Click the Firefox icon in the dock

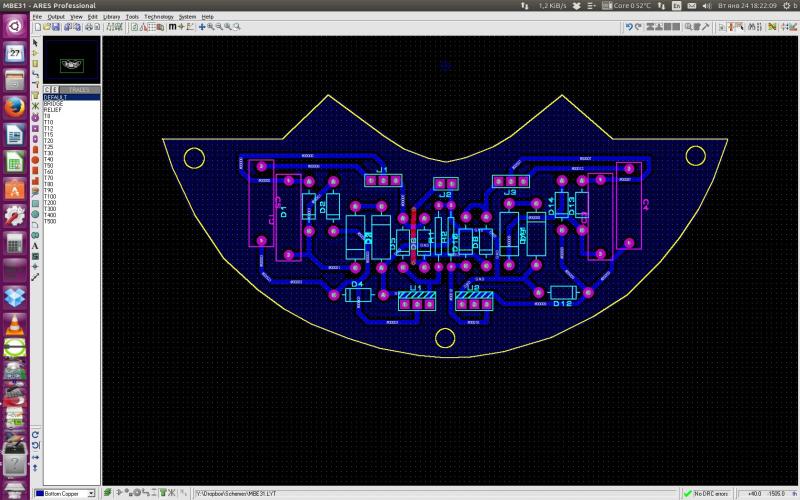click(x=14, y=107)
